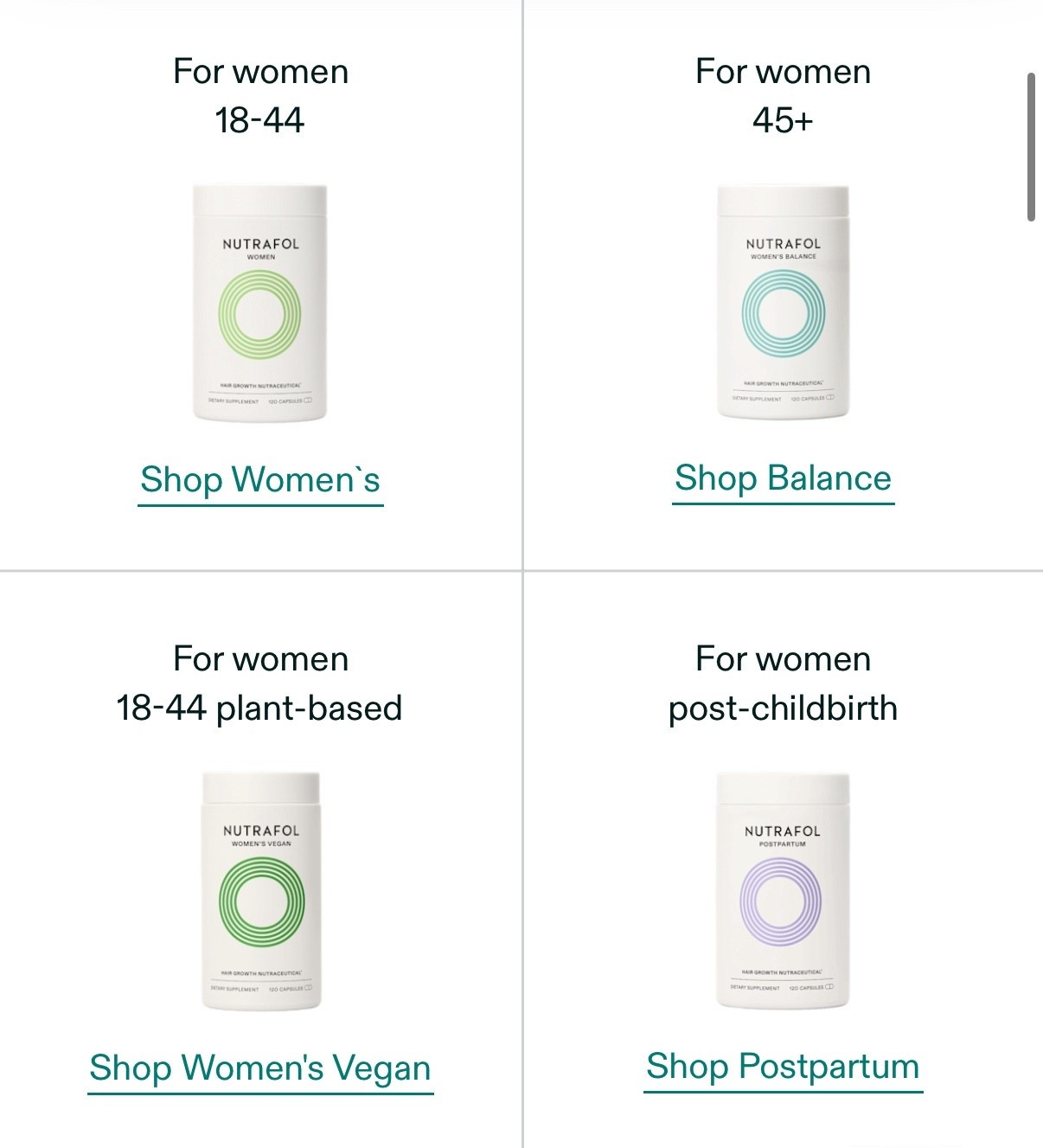Click the white cap of the Women's Vegan bottle

point(261,789)
